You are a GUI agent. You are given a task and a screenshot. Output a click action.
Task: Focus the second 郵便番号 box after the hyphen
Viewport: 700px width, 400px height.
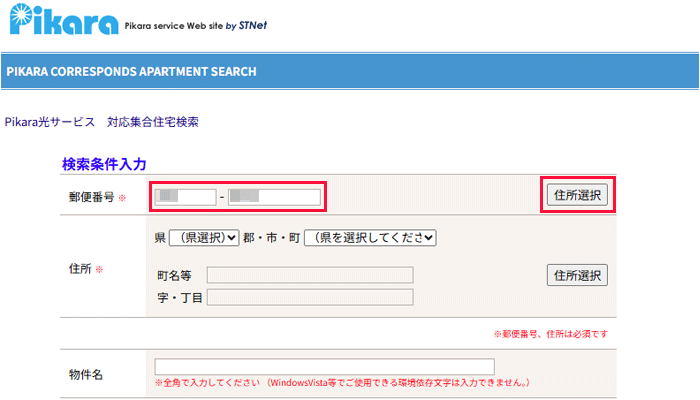274,196
